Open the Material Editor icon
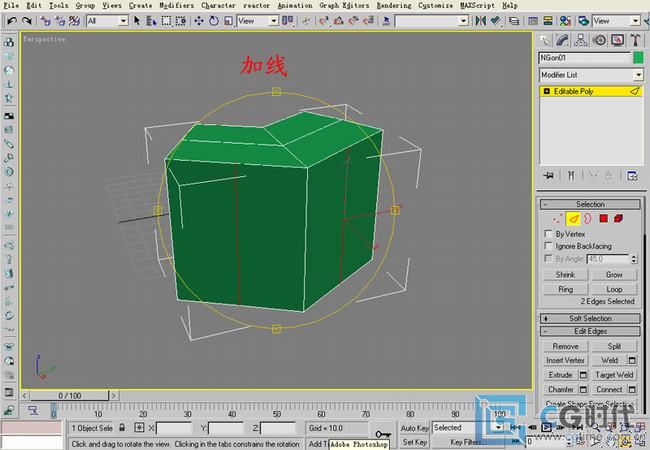The image size is (650, 450). pos(565,21)
